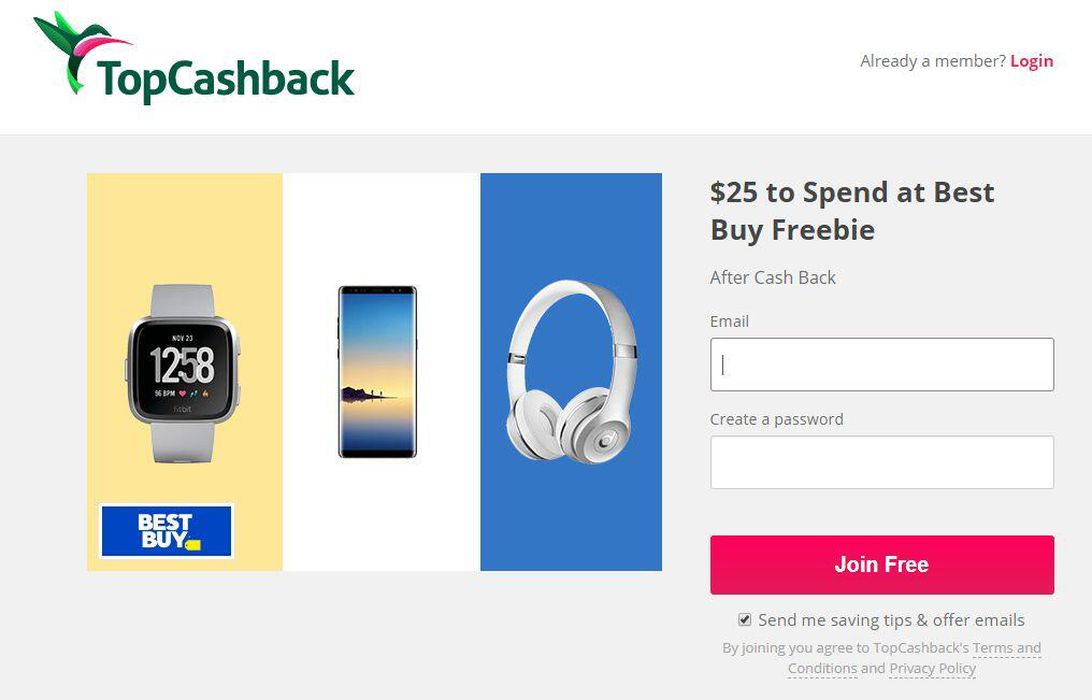Open the Login page
The height and width of the screenshot is (700, 1092).
pyautogui.click(x=1031, y=60)
